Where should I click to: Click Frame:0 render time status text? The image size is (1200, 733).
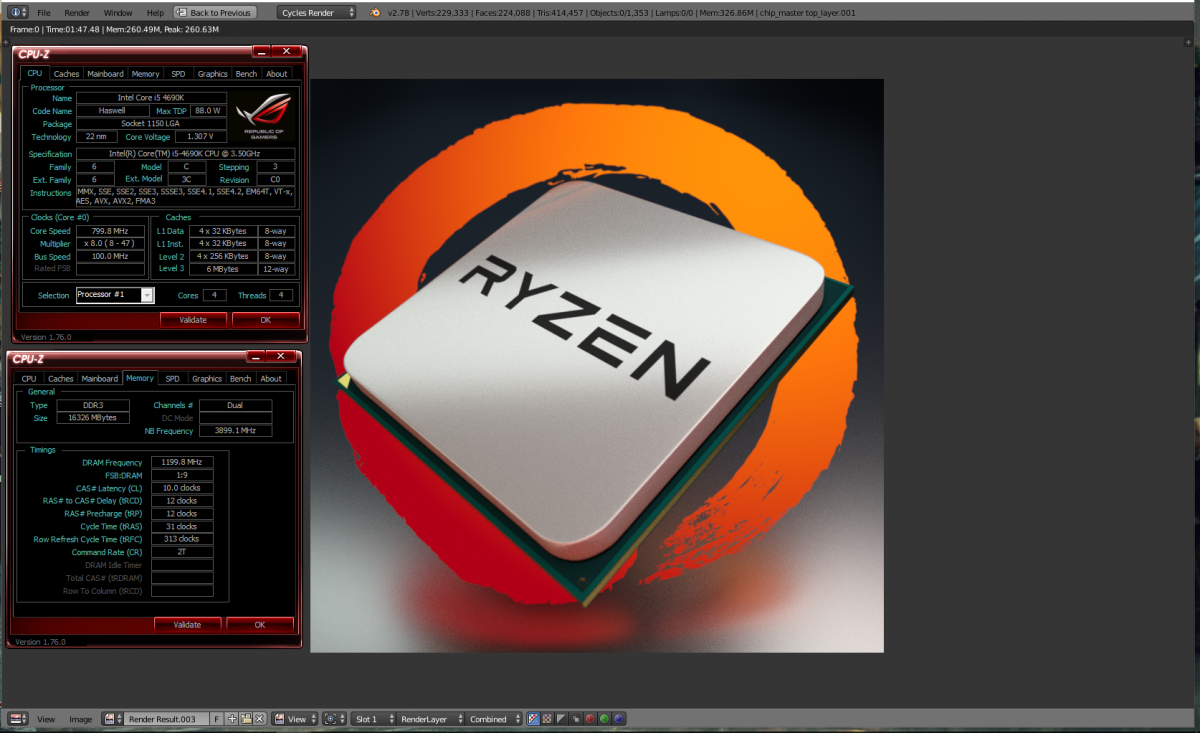click(x=114, y=29)
